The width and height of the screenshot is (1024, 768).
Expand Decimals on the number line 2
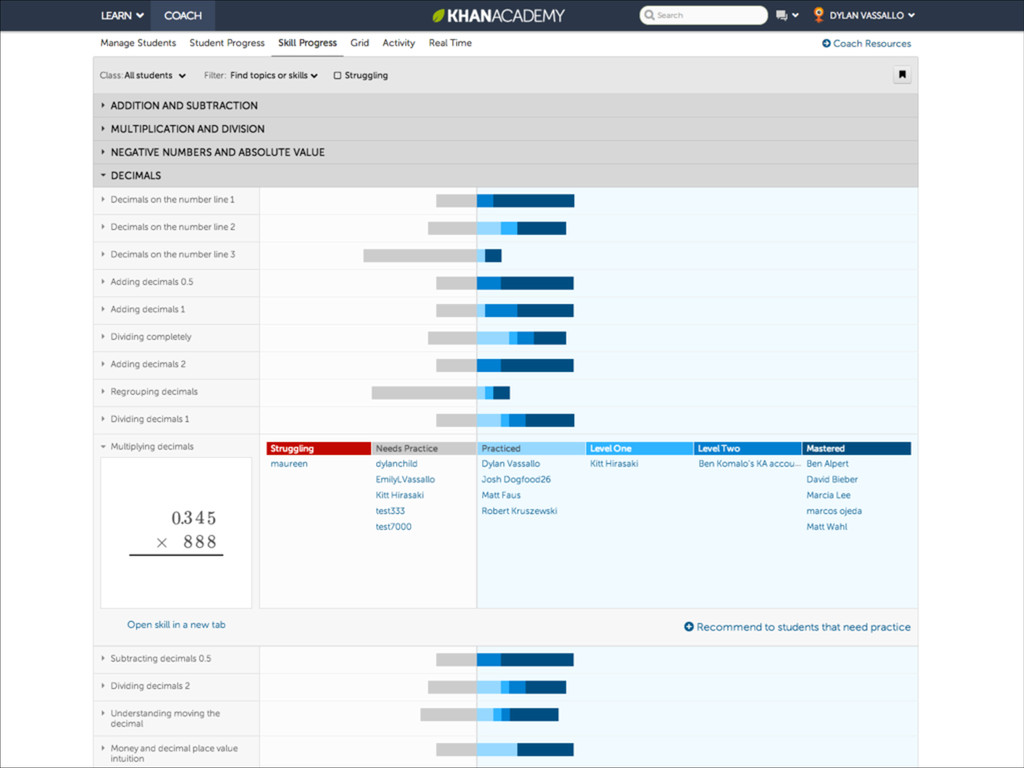tap(168, 227)
